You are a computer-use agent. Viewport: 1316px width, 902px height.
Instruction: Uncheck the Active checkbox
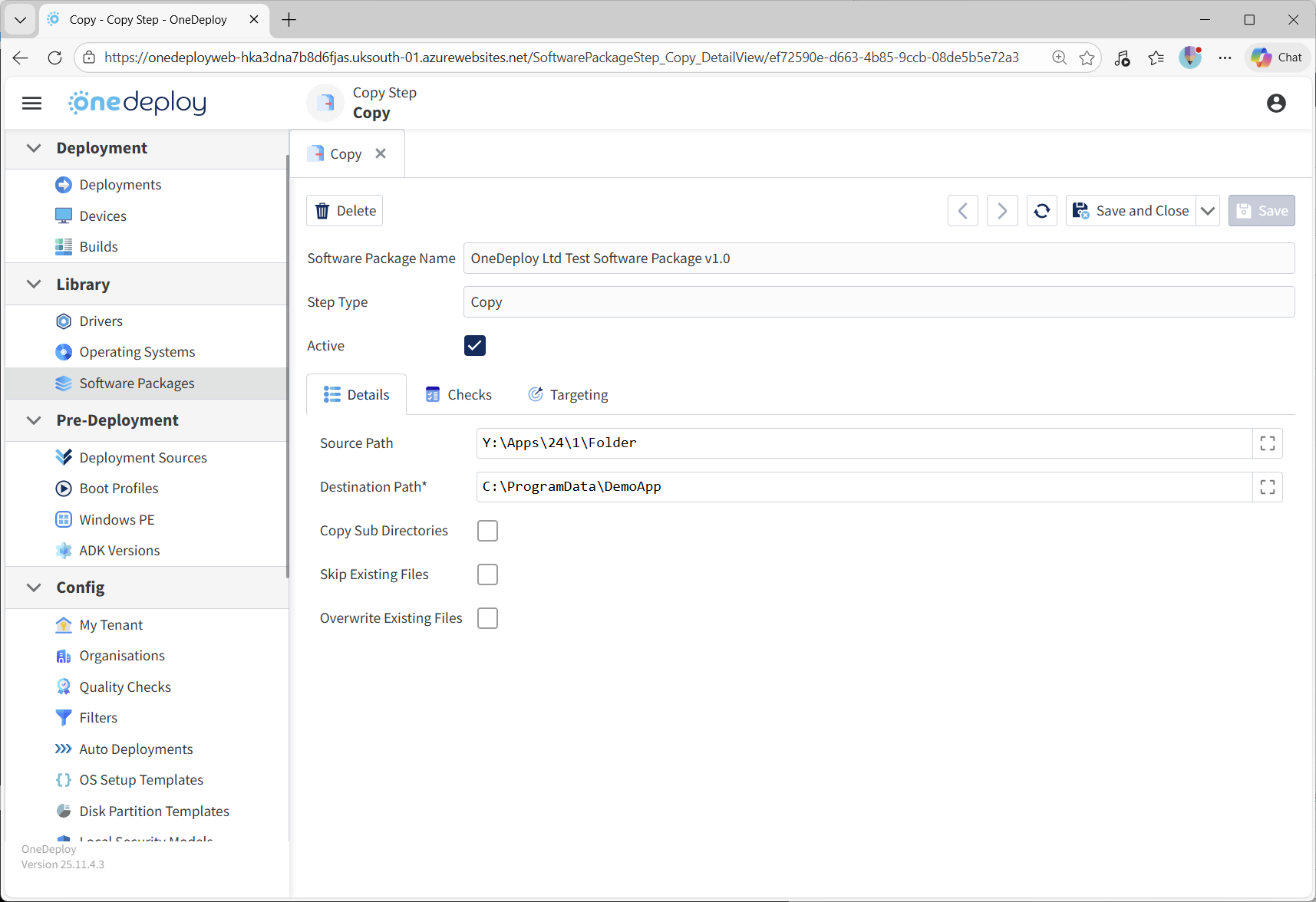tap(475, 346)
